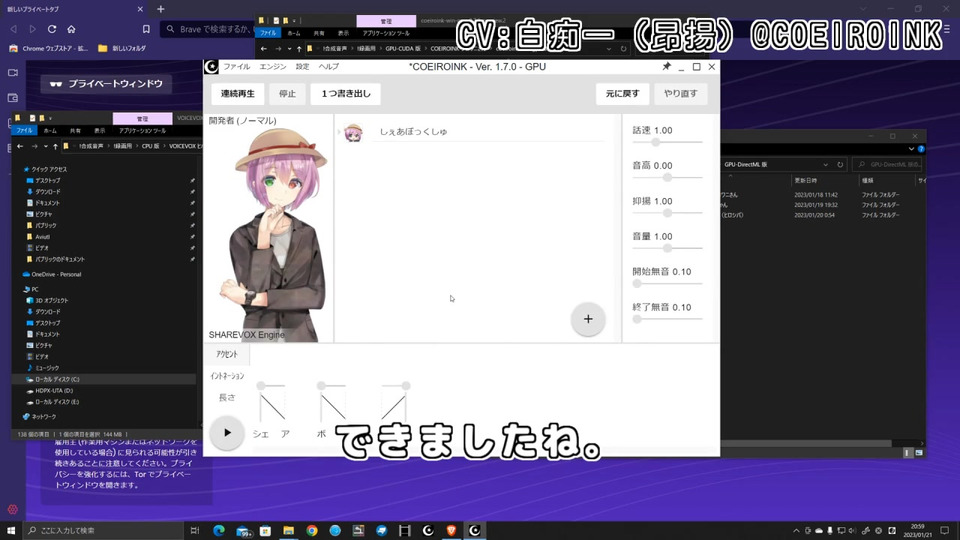The image size is (960, 540).
Task: Adjust the 抑揚 slider
Action: 667,213
